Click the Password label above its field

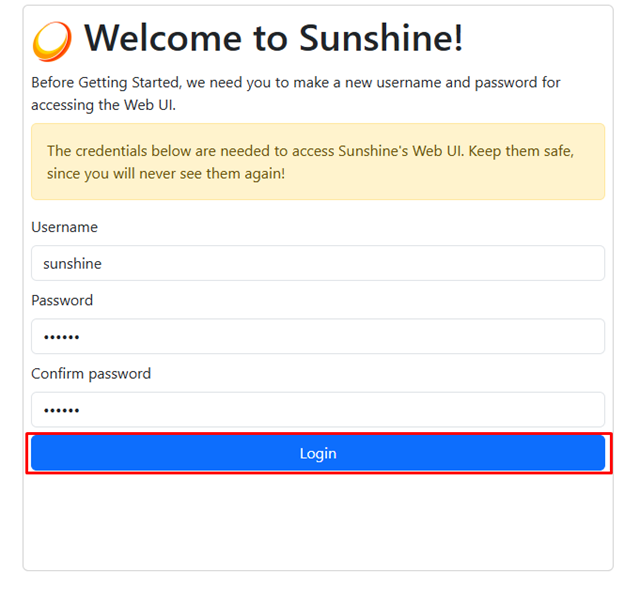(62, 300)
